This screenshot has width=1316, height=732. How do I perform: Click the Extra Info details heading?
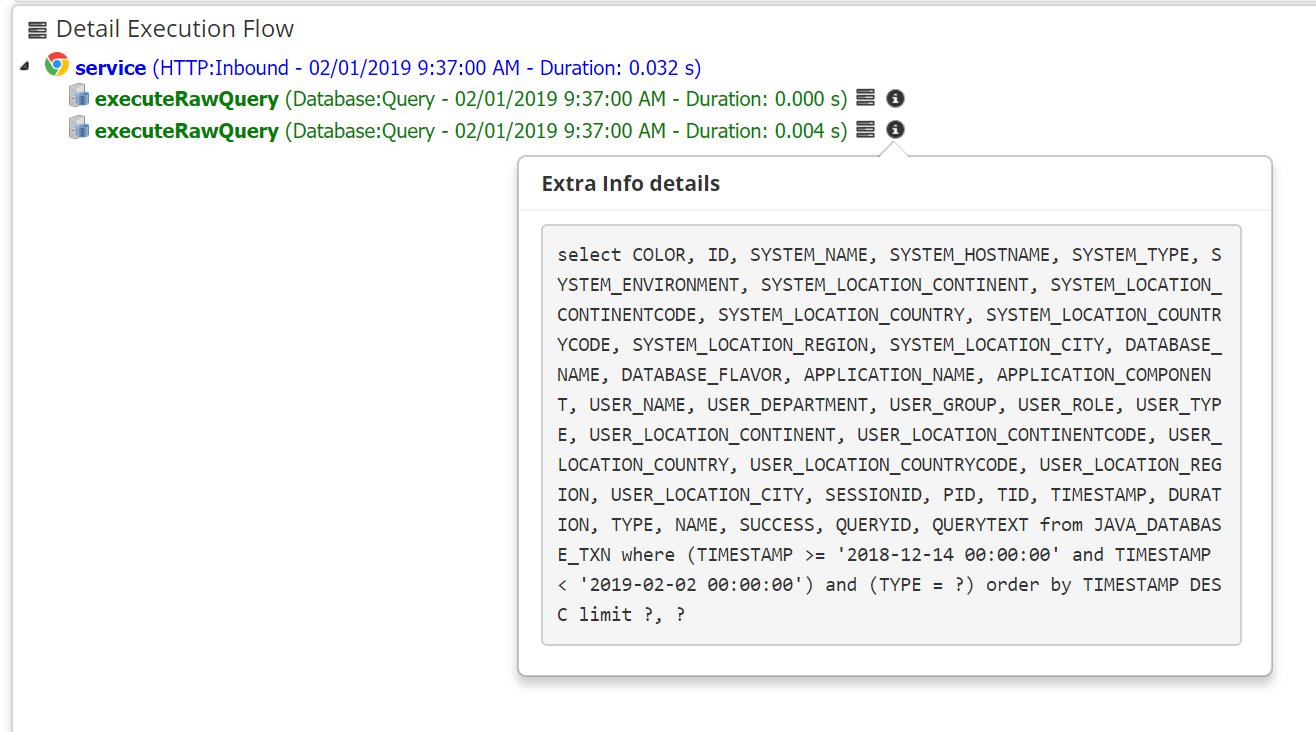point(630,184)
